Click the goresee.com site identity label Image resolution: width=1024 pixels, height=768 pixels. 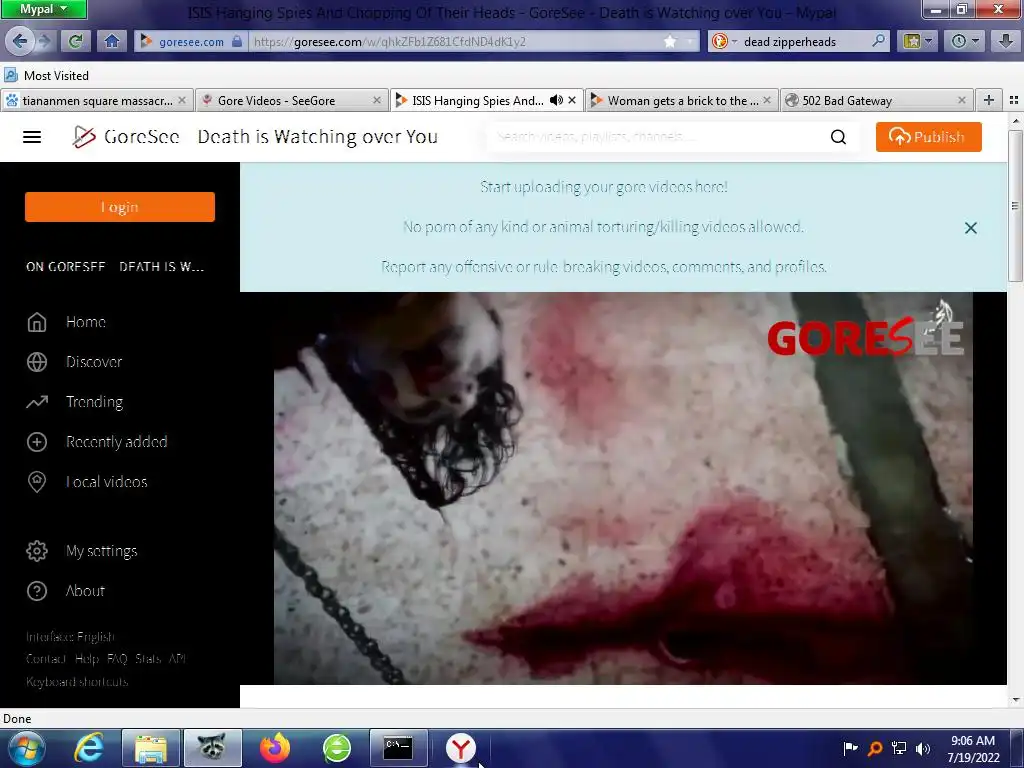[x=191, y=42]
